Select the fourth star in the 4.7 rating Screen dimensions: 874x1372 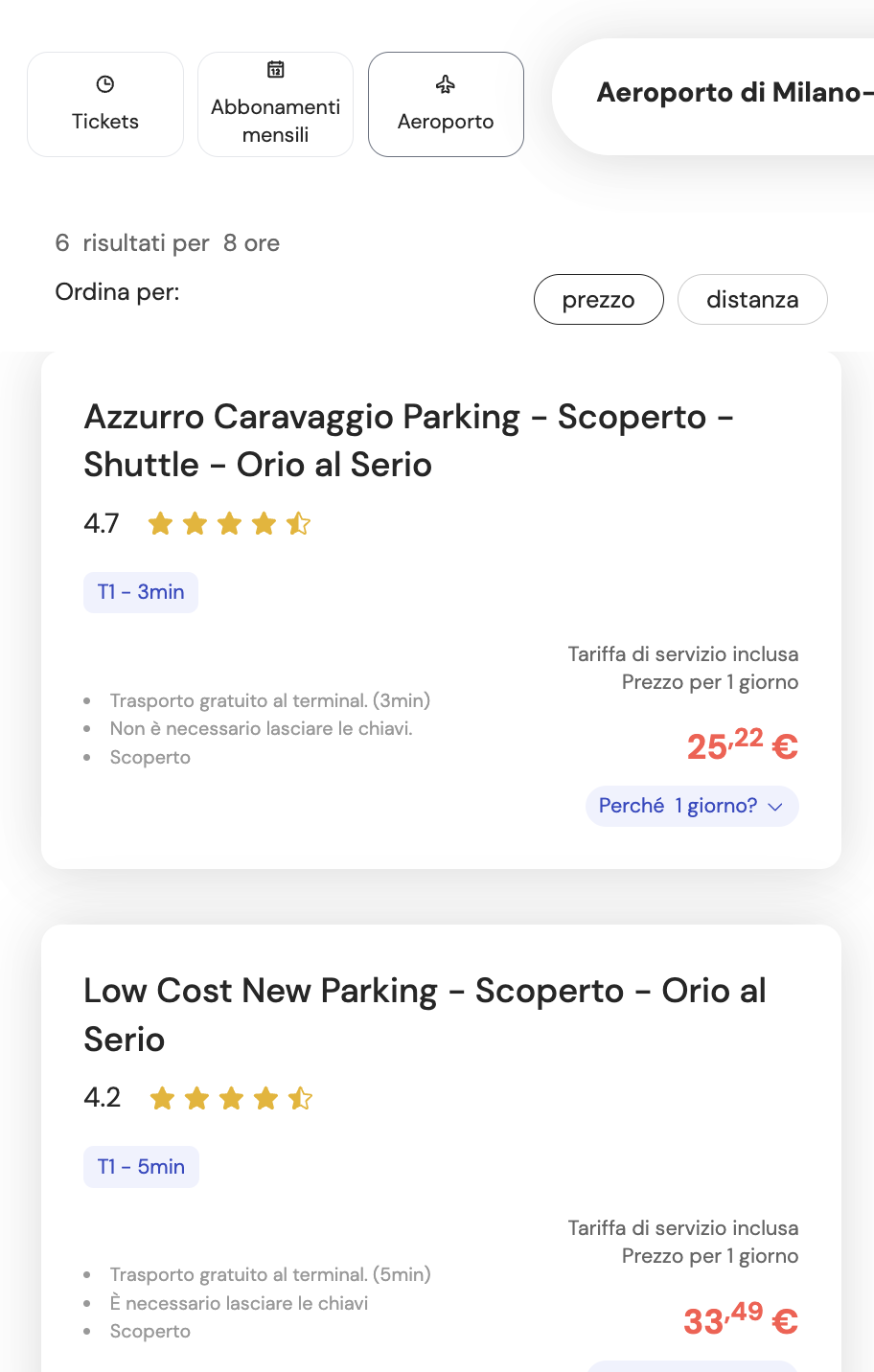point(265,523)
